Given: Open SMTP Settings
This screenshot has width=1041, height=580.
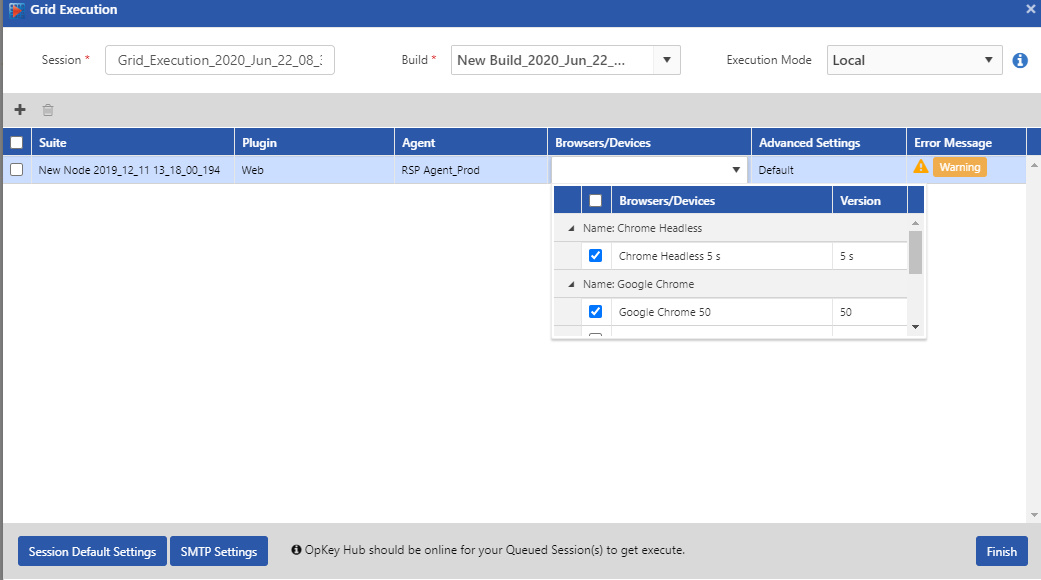Looking at the screenshot, I should (219, 551).
